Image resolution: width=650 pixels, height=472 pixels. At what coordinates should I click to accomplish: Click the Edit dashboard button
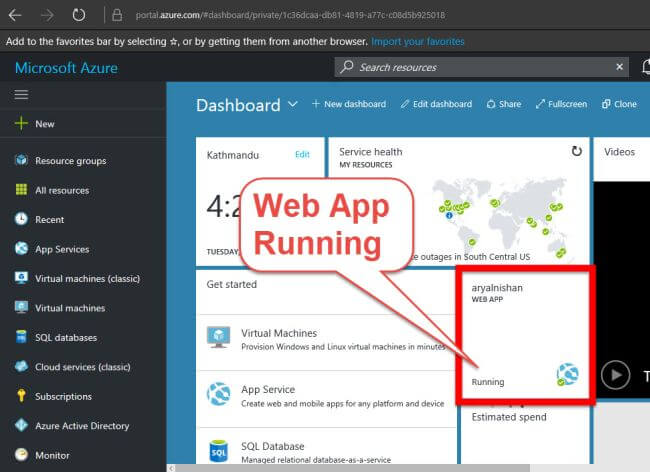pyautogui.click(x=437, y=104)
